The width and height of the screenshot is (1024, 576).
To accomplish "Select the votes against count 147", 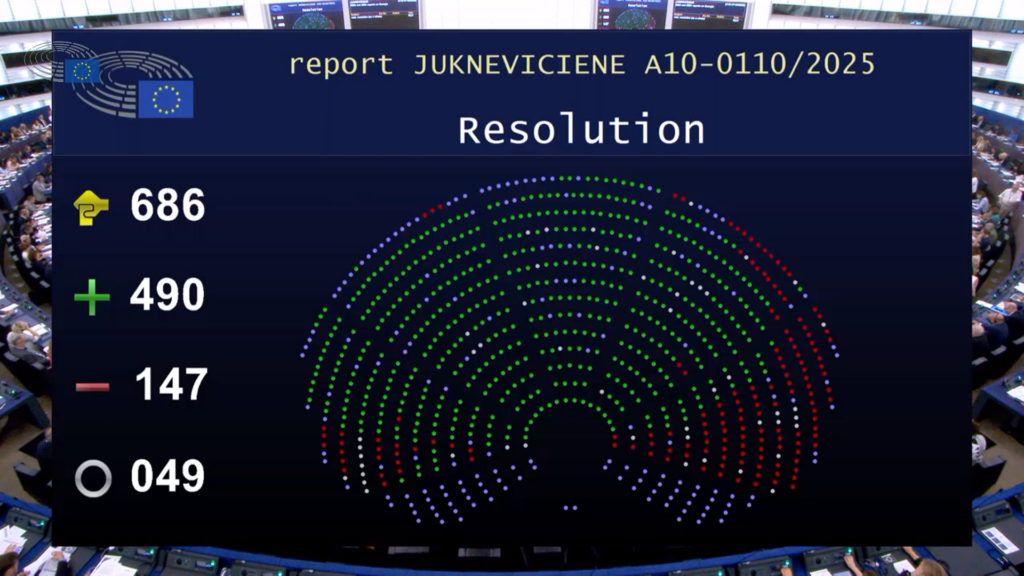I will (x=171, y=385).
